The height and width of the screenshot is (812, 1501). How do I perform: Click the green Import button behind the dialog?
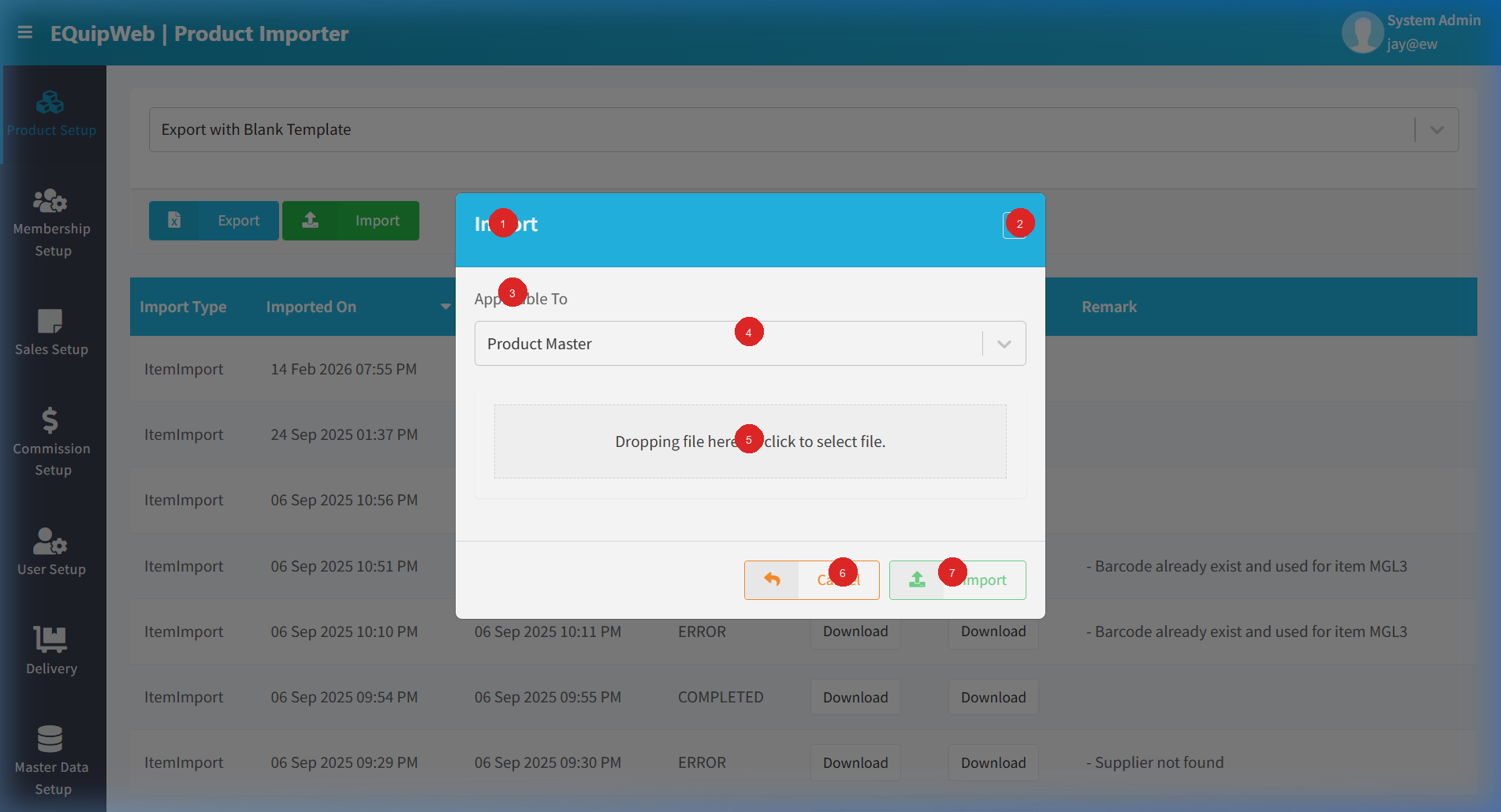[x=351, y=221]
